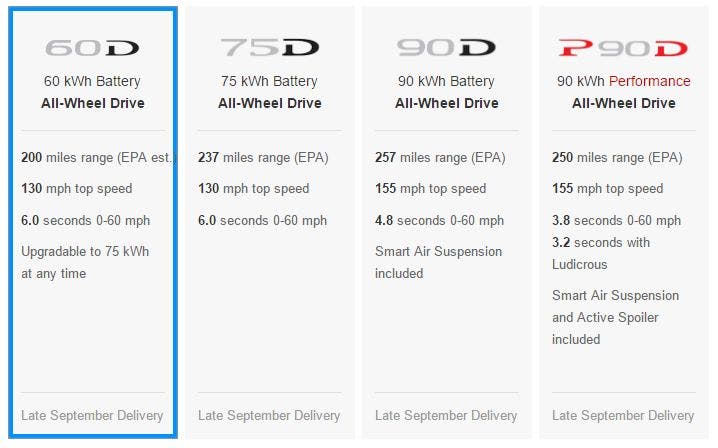Click 90D Smart Air Suspension included
The height and width of the screenshot is (448, 718).
438,262
